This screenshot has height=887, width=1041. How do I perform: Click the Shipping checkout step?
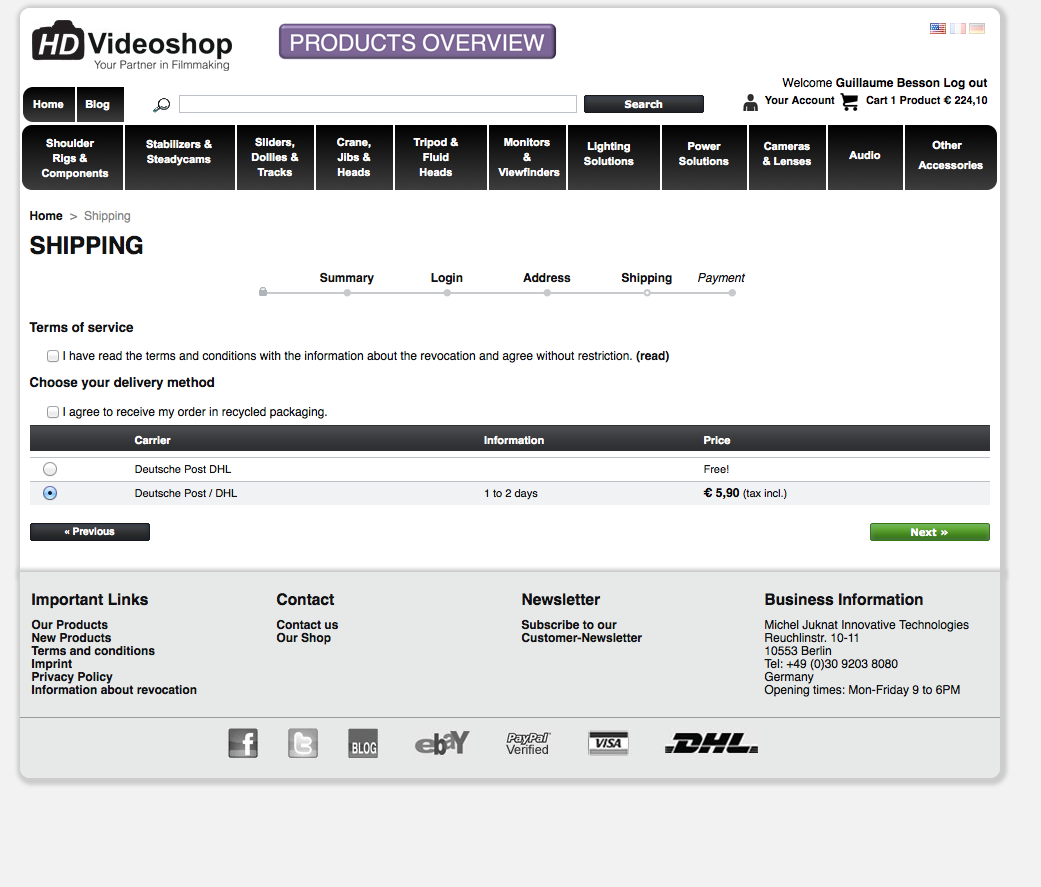click(647, 278)
